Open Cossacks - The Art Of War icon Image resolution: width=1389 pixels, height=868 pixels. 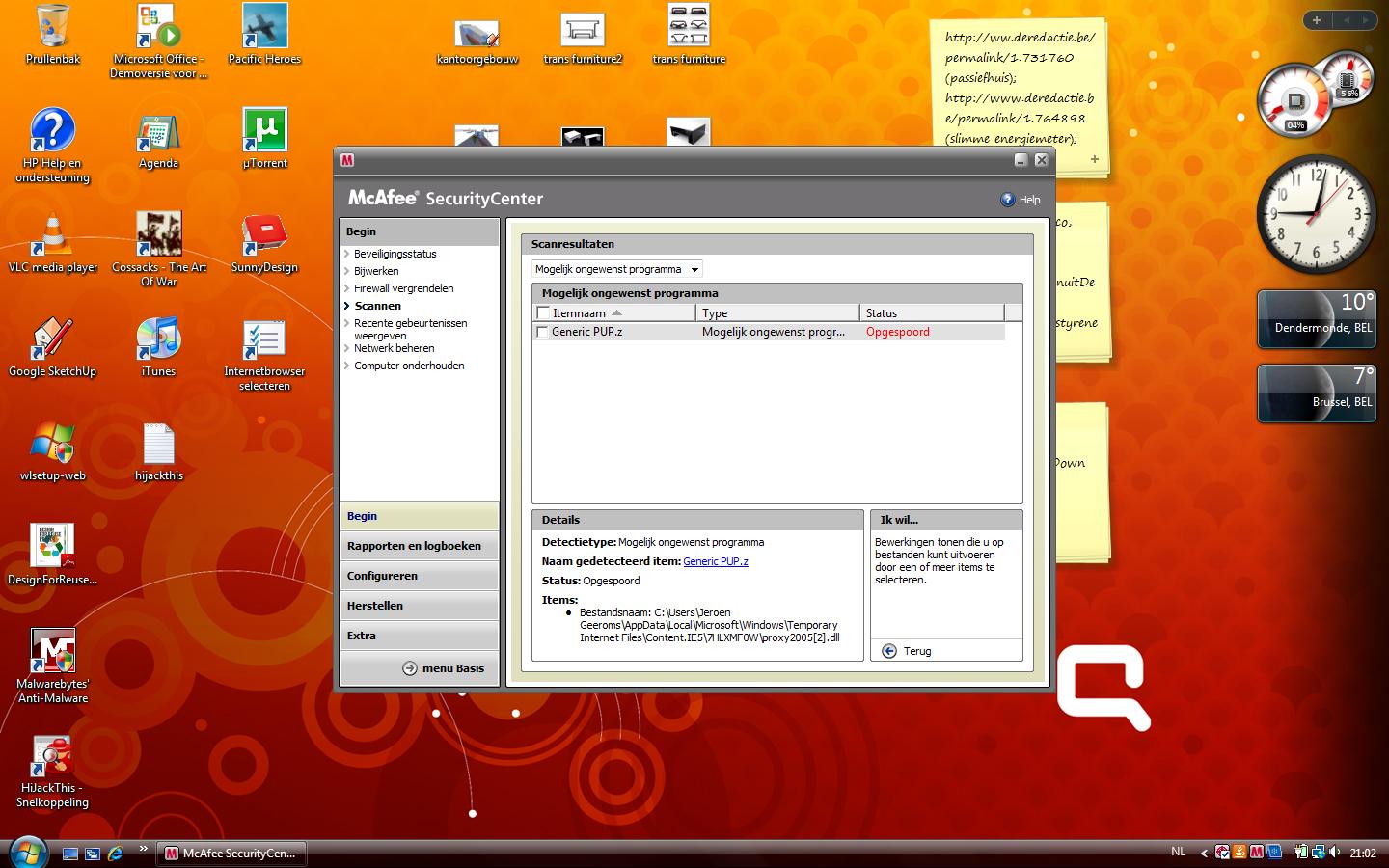point(158,235)
